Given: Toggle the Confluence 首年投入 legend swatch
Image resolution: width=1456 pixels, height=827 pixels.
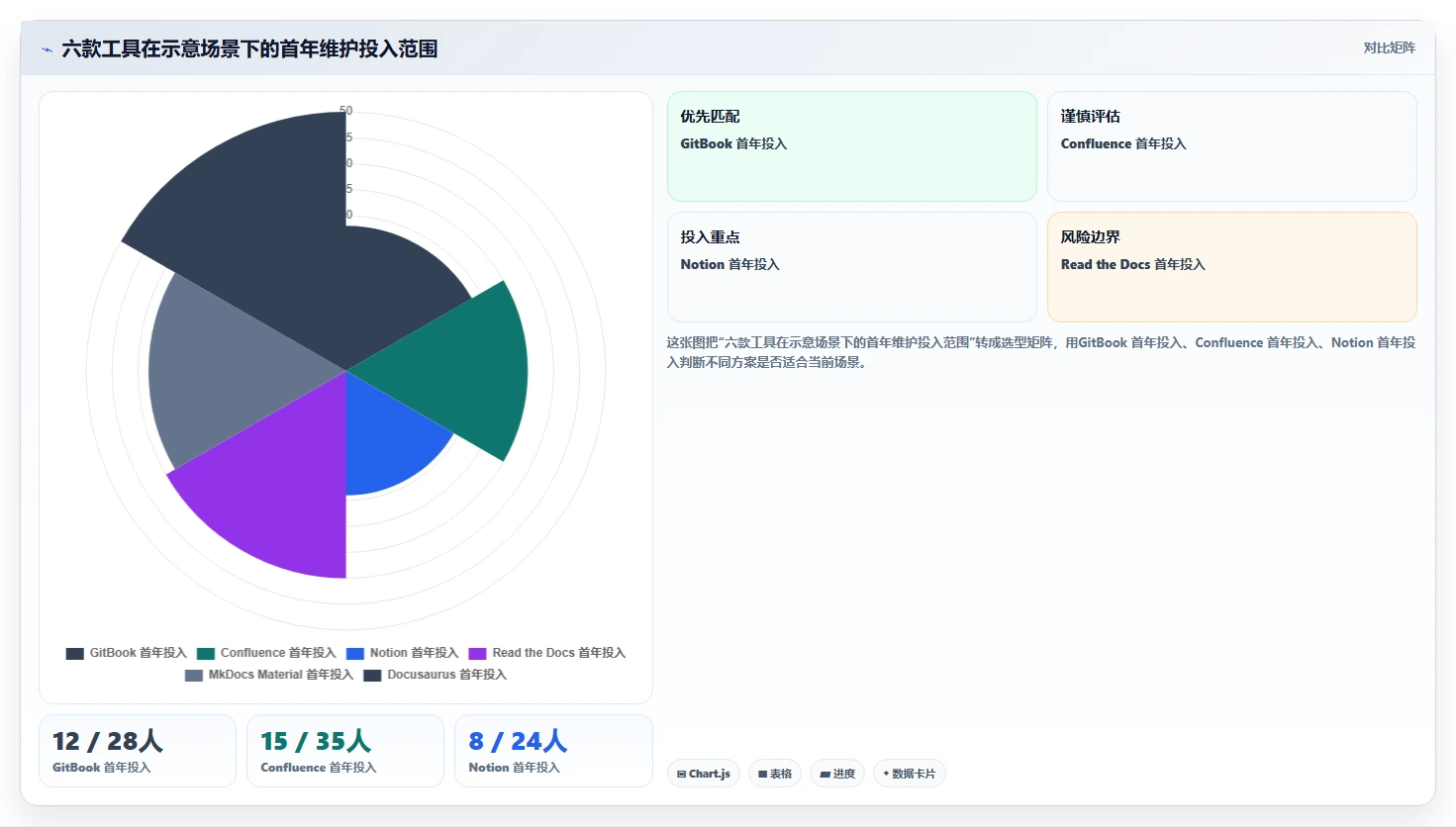Looking at the screenshot, I should (206, 653).
